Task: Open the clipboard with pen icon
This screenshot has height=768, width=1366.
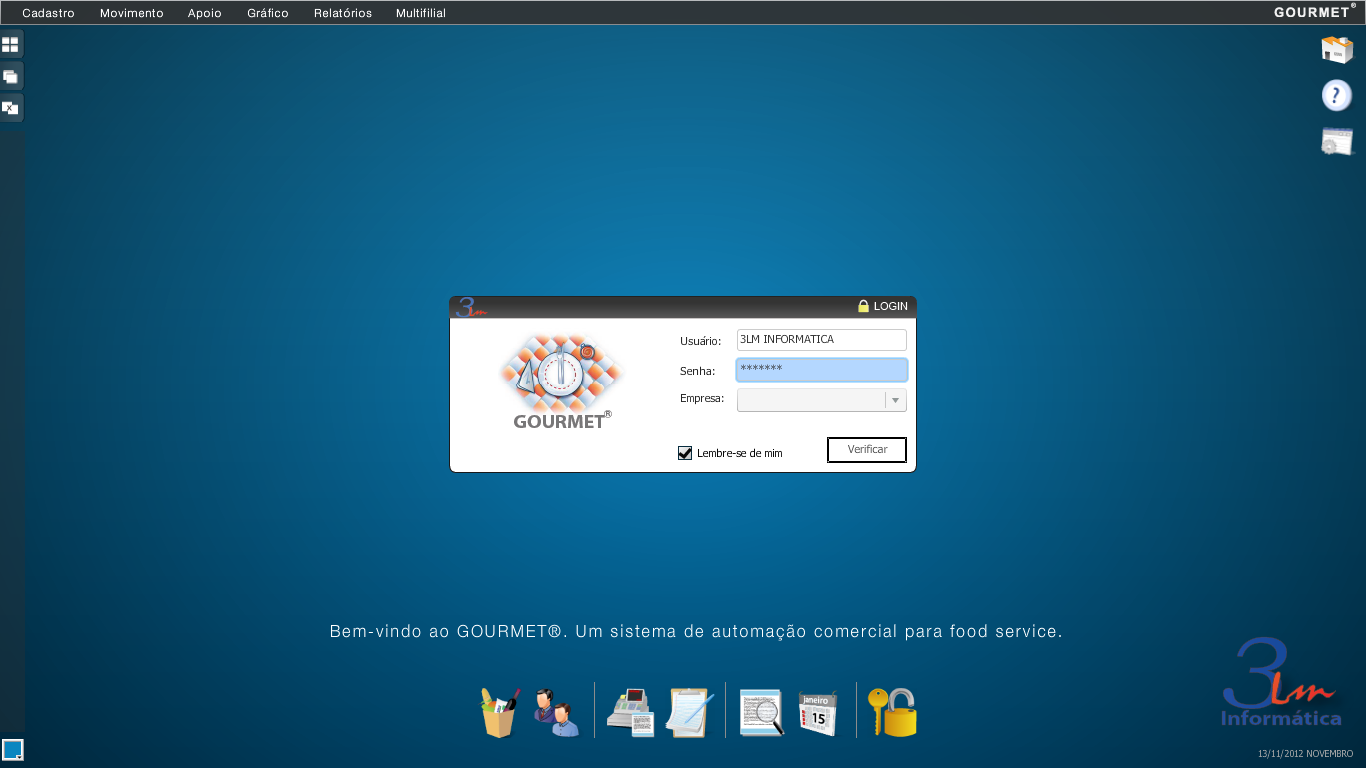Action: [690, 712]
